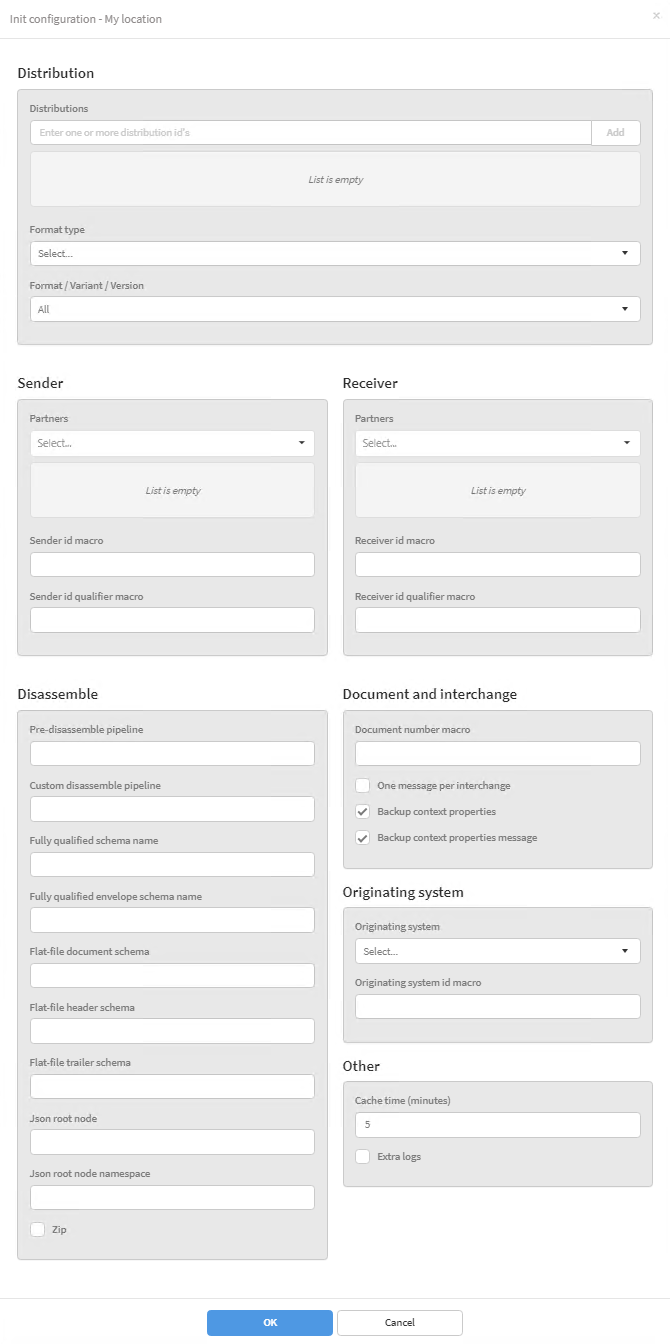Screen dimensions: 670x1344
Task: Open the Format type dropdown
Action: click(x=335, y=254)
